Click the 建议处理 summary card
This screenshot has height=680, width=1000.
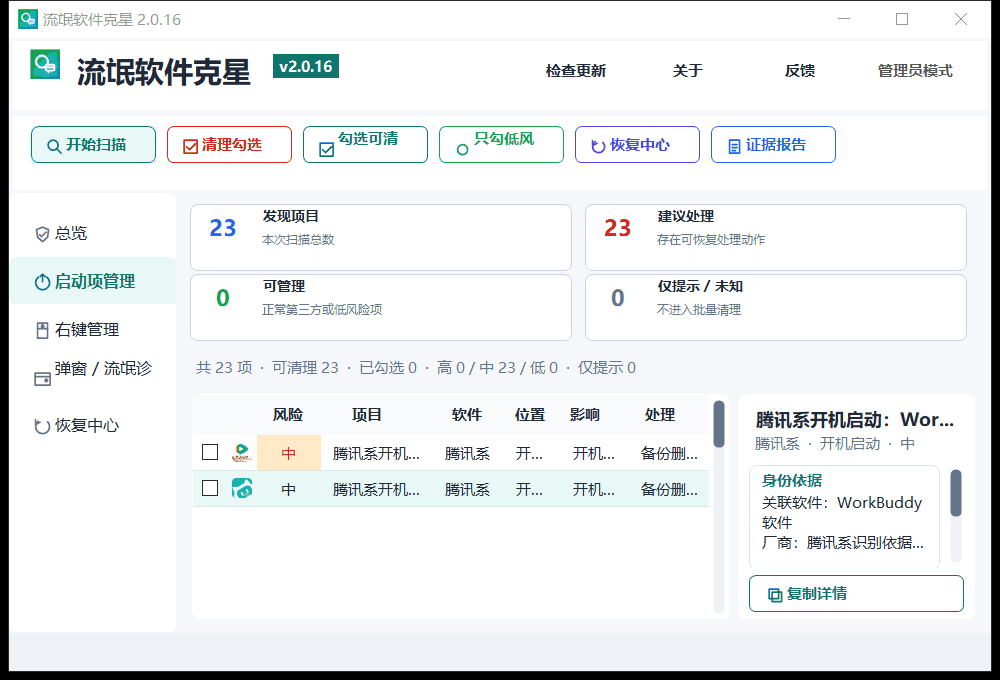tap(776, 237)
